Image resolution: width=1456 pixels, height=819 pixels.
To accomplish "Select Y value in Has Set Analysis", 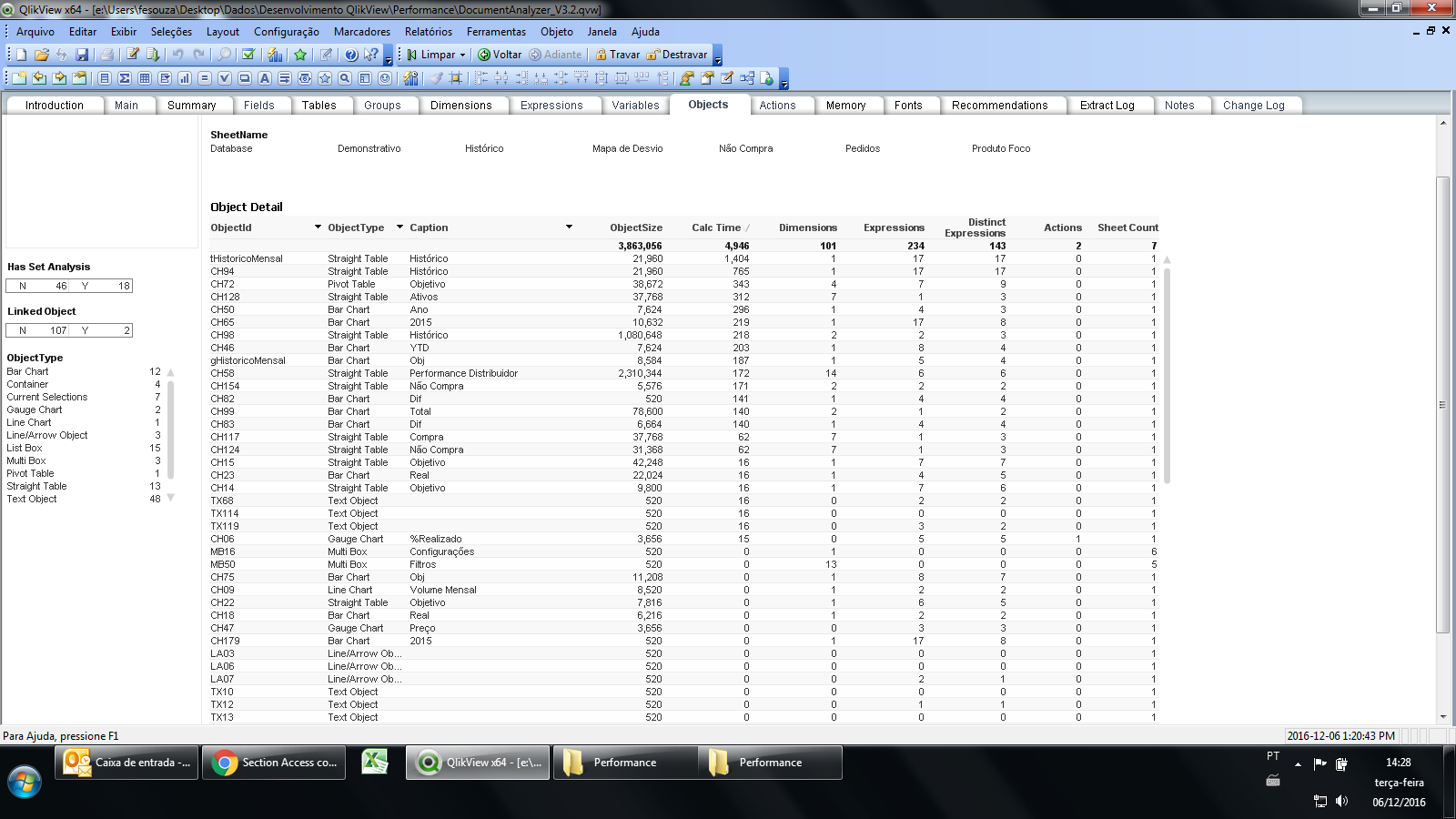I will click(101, 286).
